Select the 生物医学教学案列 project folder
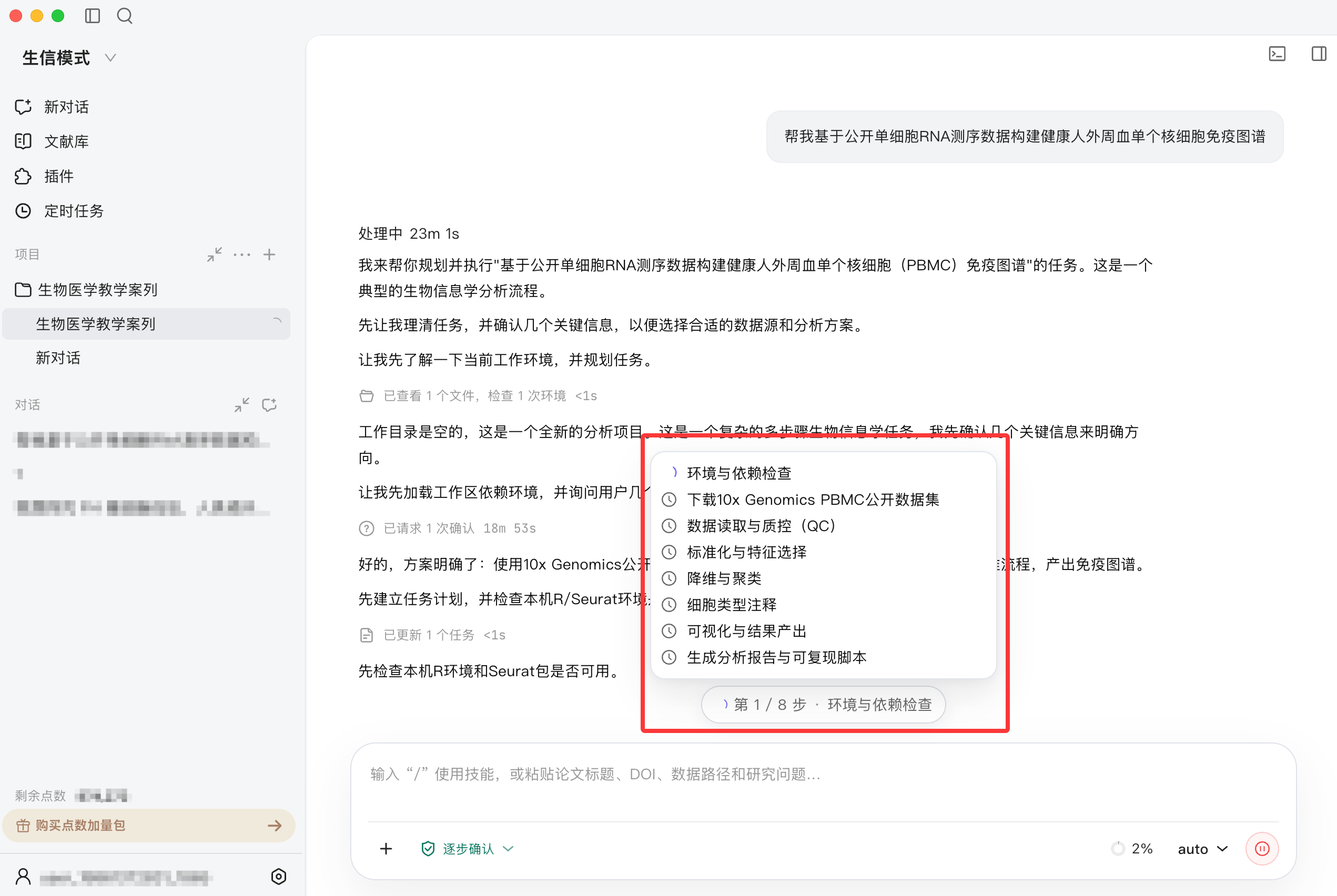Viewport: 1337px width, 896px height. pos(86,290)
